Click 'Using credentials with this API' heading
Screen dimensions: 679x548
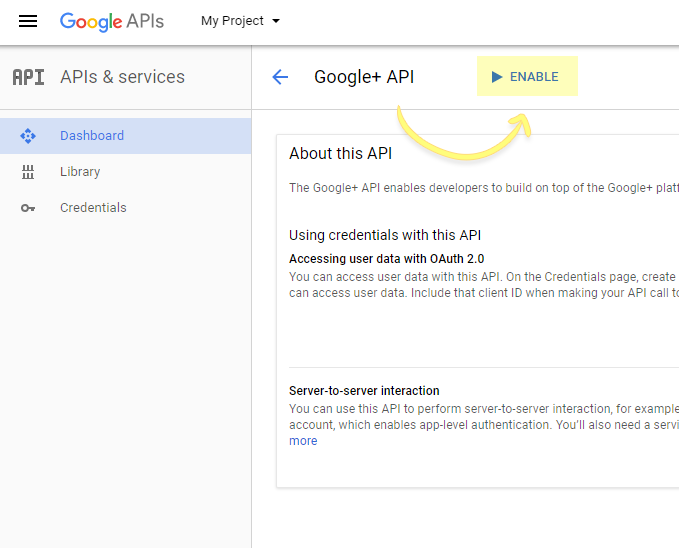click(385, 235)
